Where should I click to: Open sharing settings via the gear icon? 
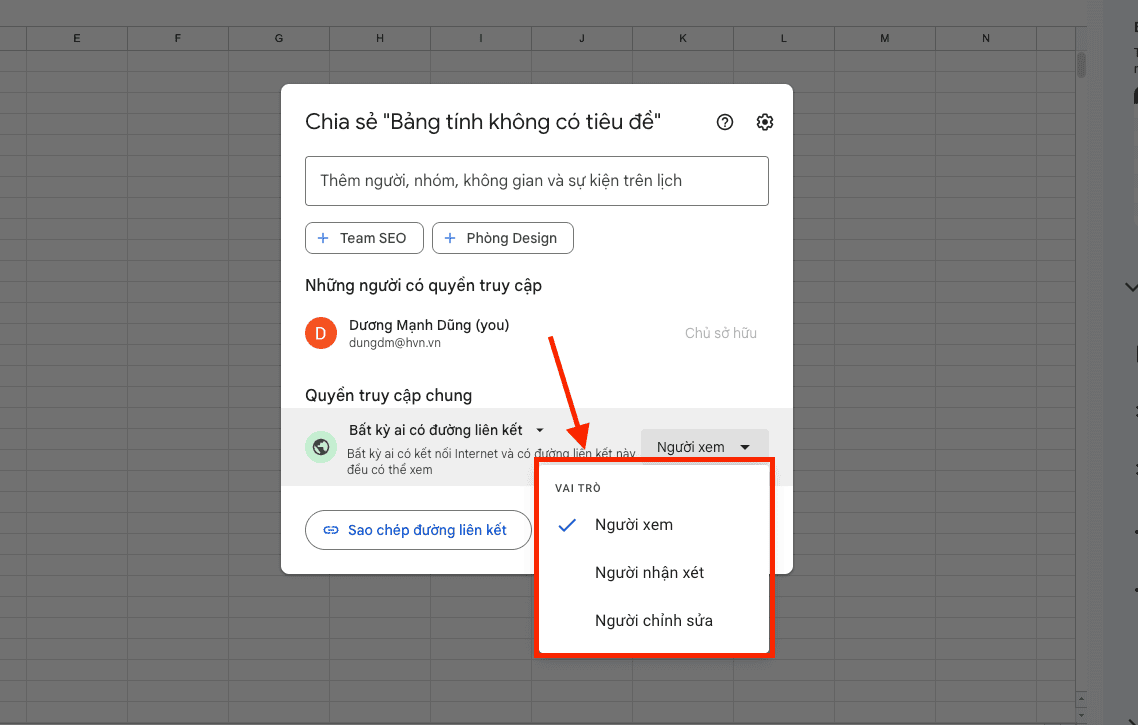point(764,121)
